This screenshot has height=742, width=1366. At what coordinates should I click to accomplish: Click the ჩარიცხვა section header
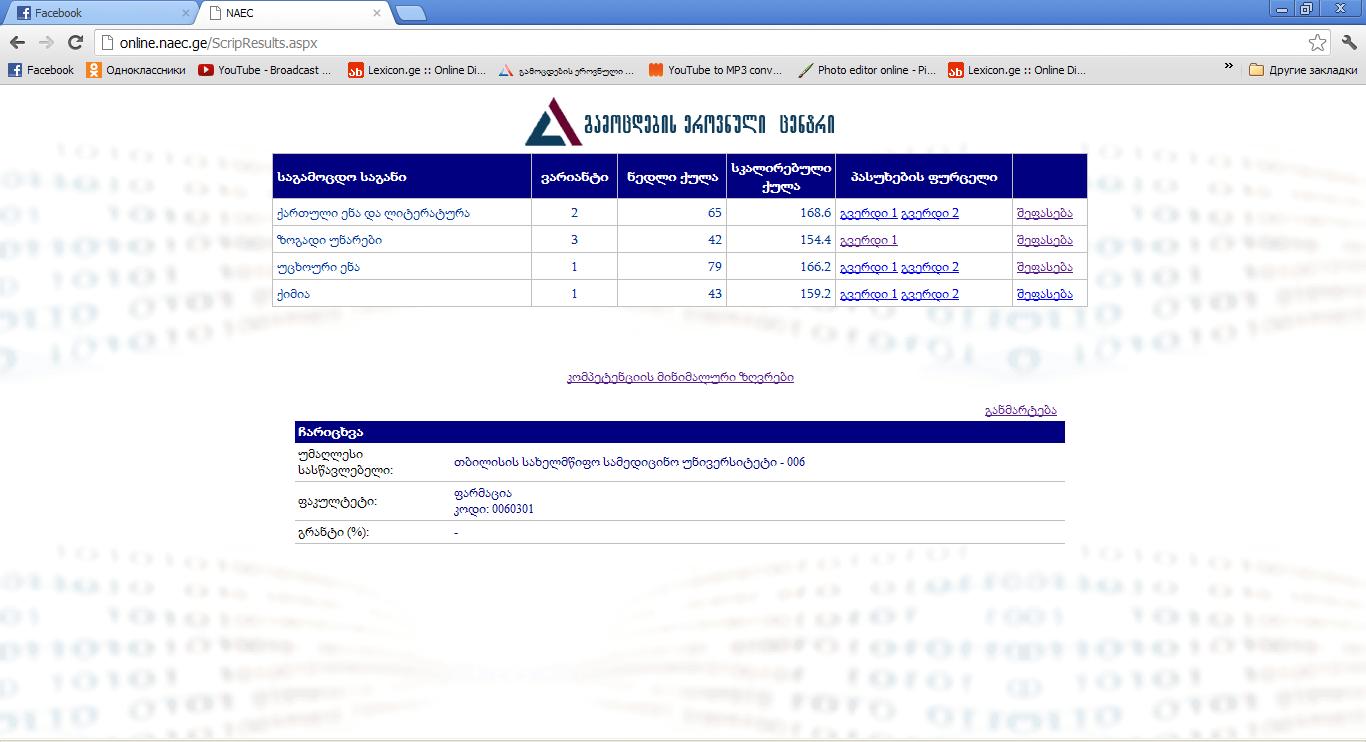click(x=680, y=432)
